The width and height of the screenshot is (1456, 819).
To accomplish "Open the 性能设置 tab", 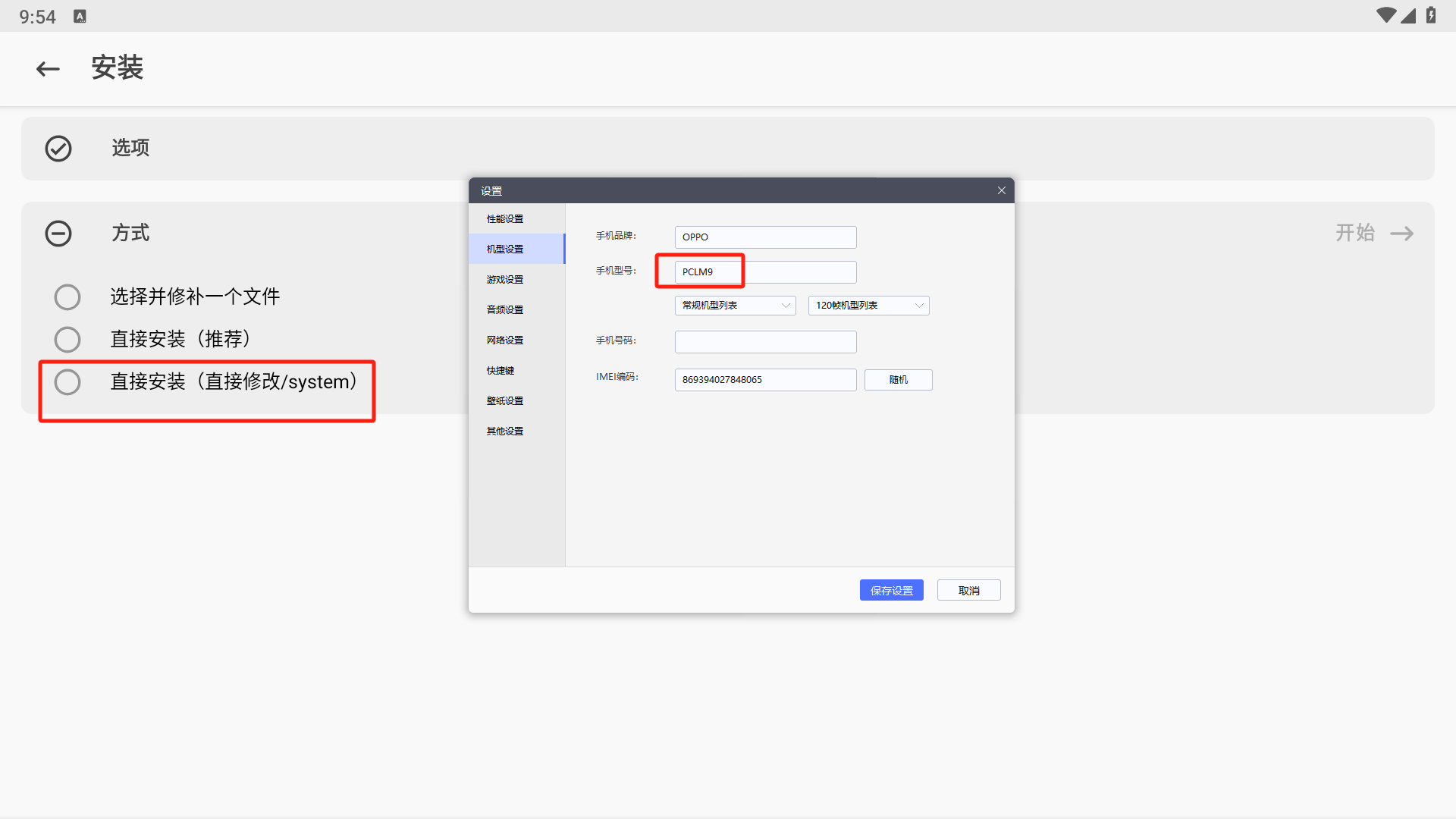I will click(x=516, y=218).
